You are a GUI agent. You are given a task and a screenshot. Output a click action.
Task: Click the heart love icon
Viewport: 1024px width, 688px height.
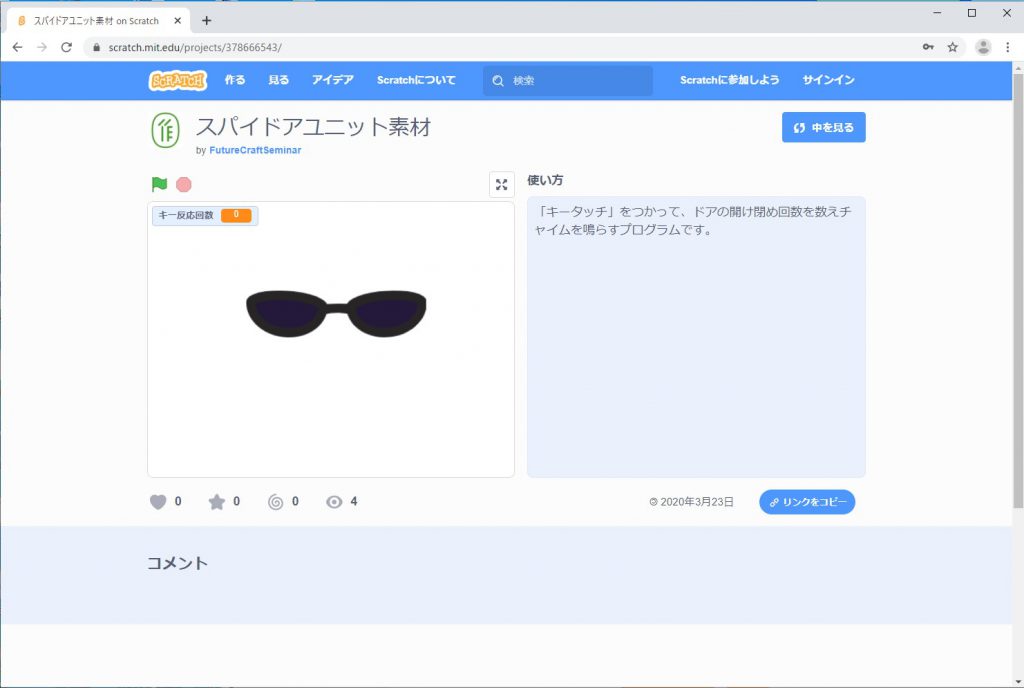pyautogui.click(x=158, y=502)
